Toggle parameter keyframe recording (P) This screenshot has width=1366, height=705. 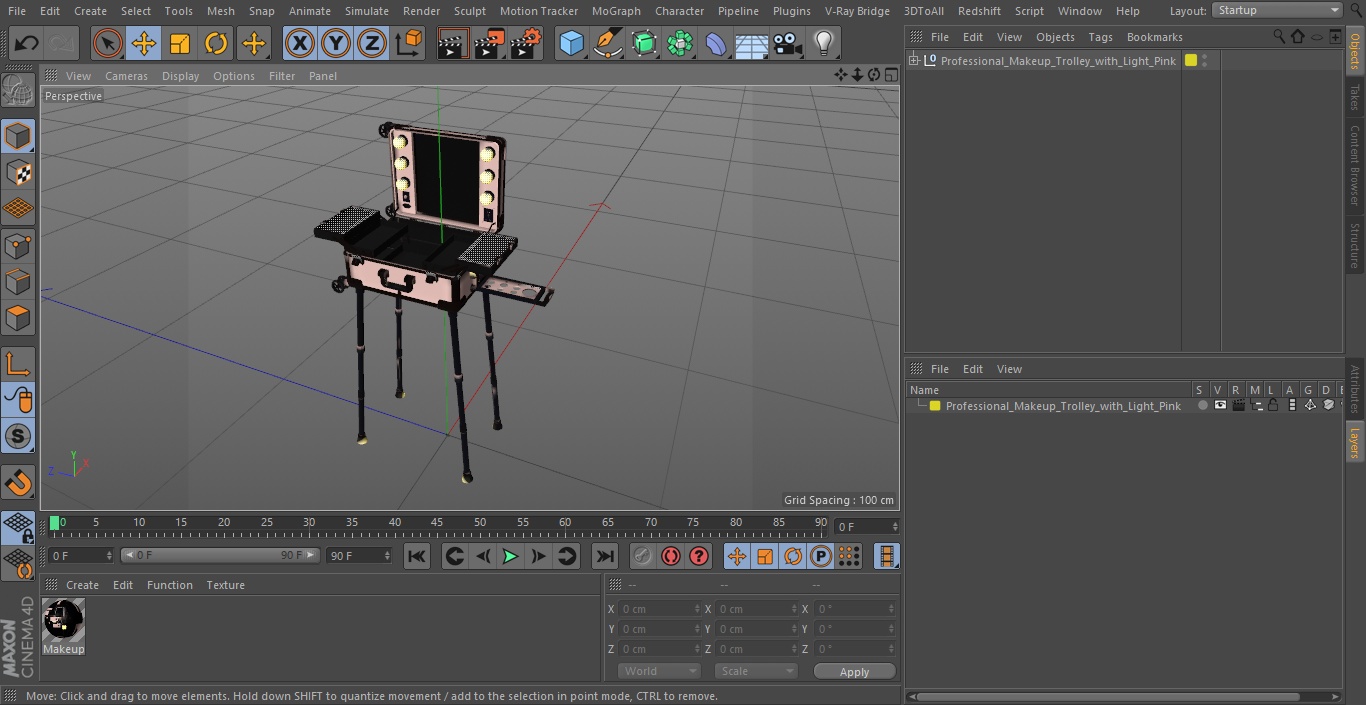click(x=821, y=556)
